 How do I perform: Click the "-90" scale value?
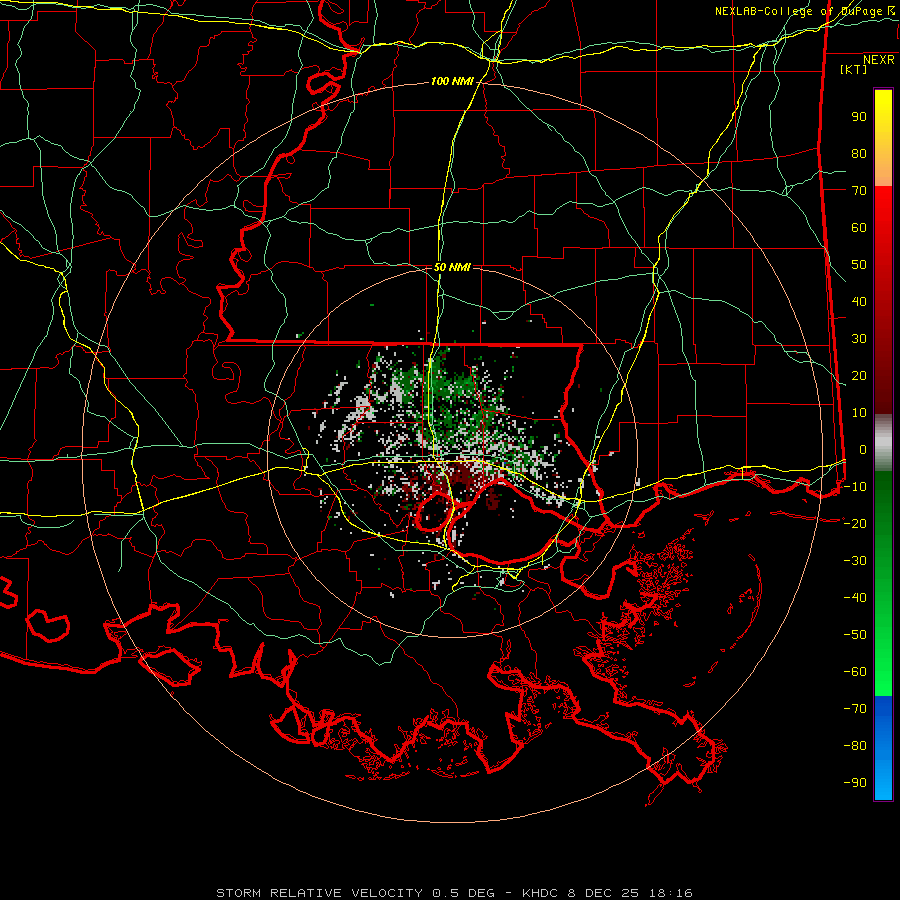pos(855,783)
